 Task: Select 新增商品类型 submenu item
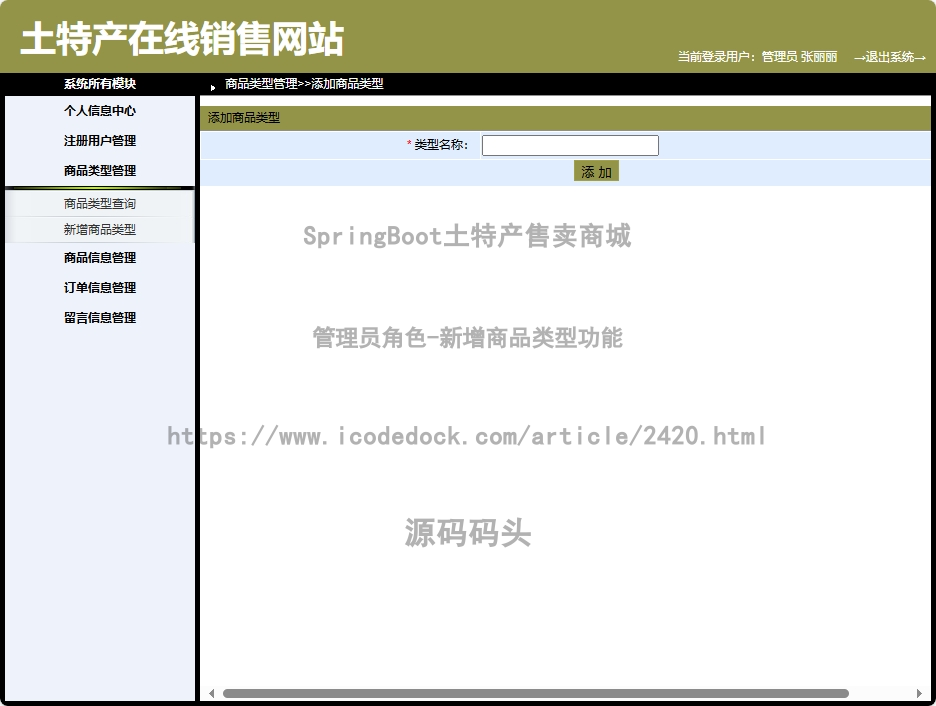pos(100,229)
